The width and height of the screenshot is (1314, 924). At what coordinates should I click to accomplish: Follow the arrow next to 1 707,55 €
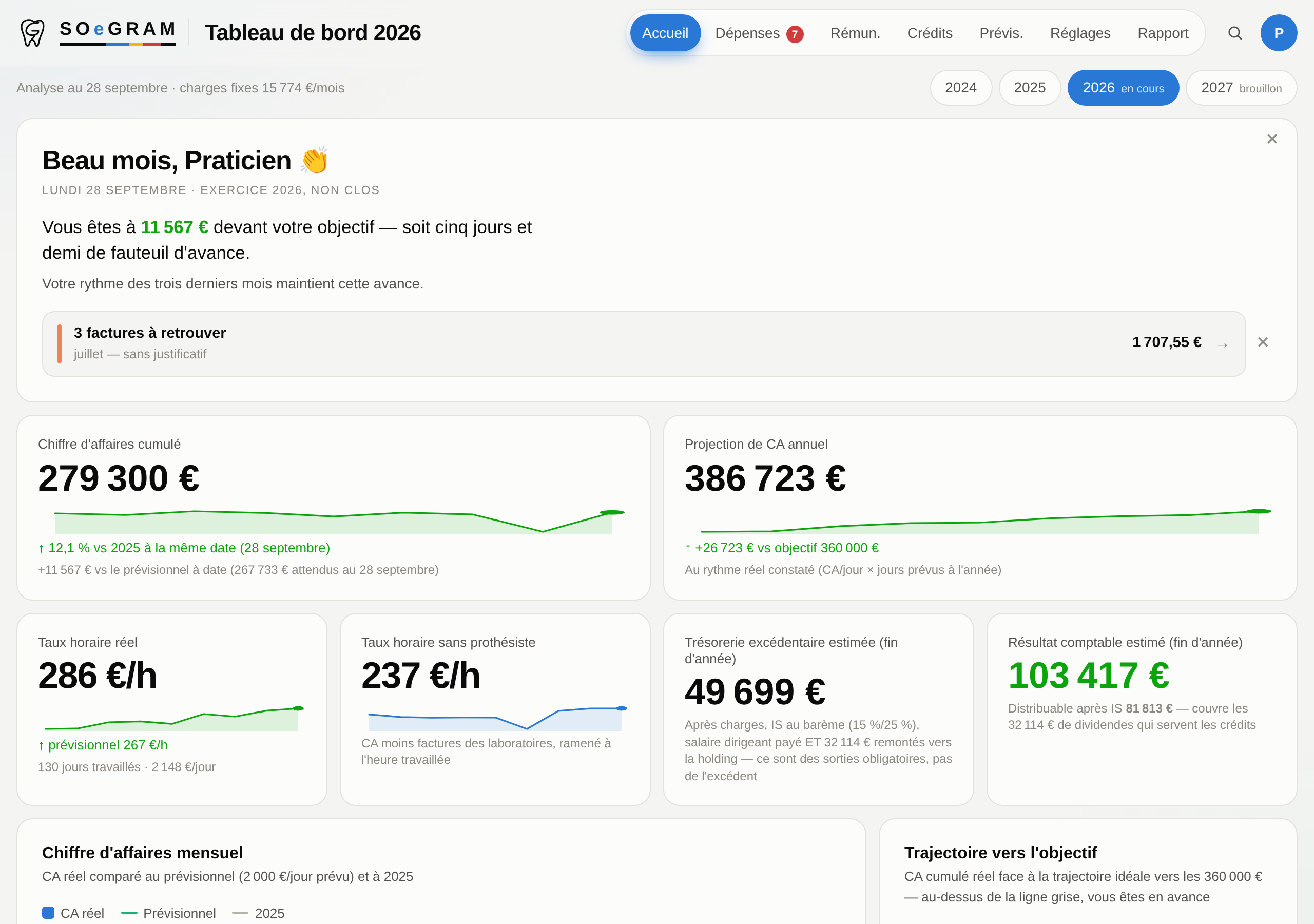[1222, 344]
